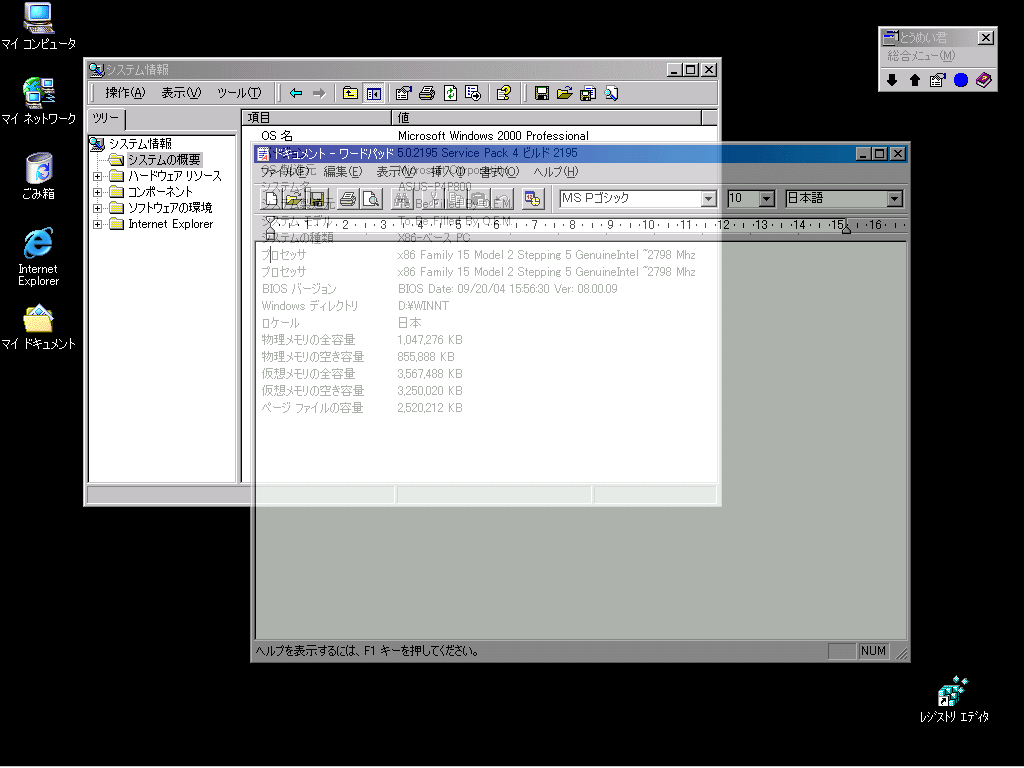1024x768 pixels.
Task: Click the マイ ドキュメント desktop icon
Action: (39, 327)
